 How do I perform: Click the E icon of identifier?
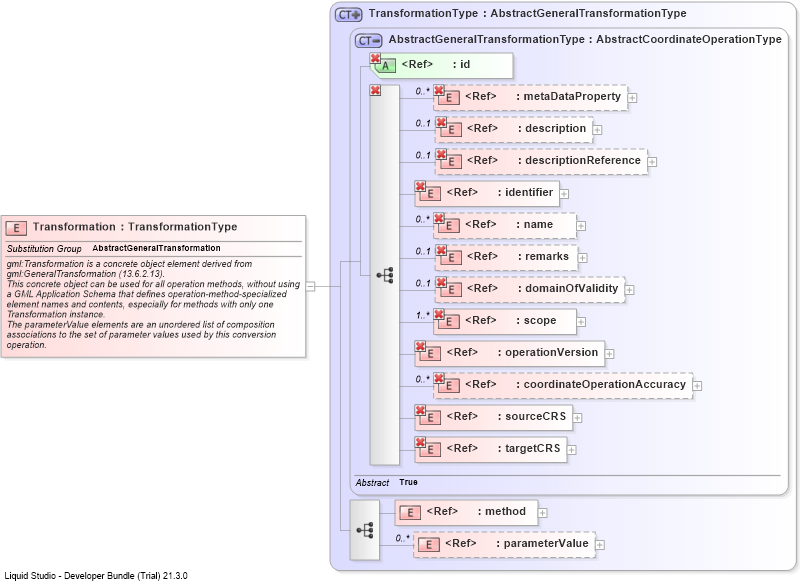coord(431,194)
